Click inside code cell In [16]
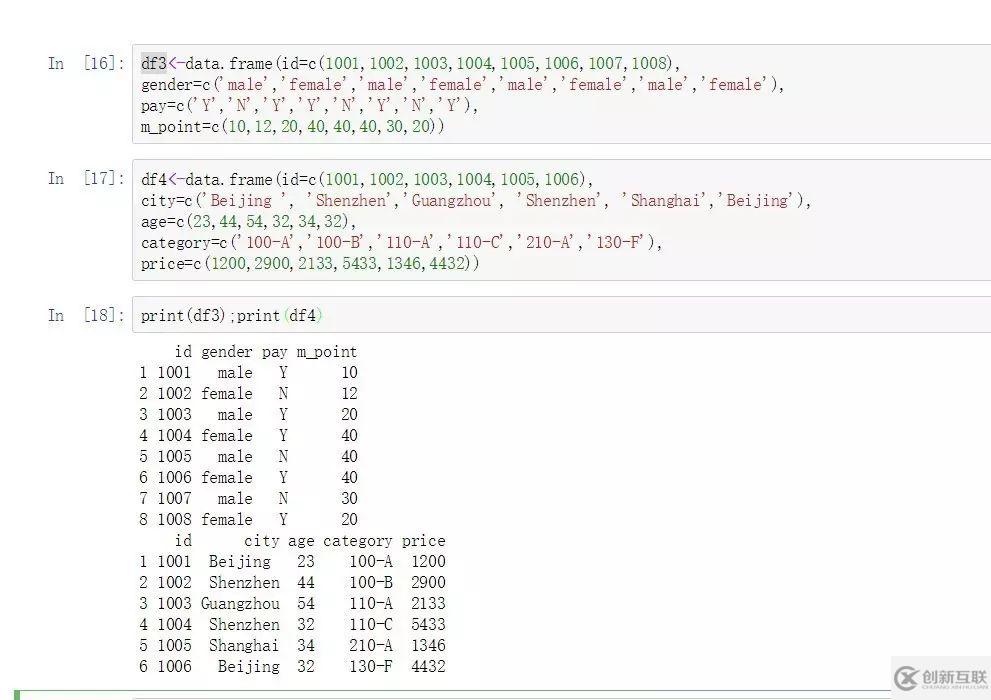 (561, 94)
